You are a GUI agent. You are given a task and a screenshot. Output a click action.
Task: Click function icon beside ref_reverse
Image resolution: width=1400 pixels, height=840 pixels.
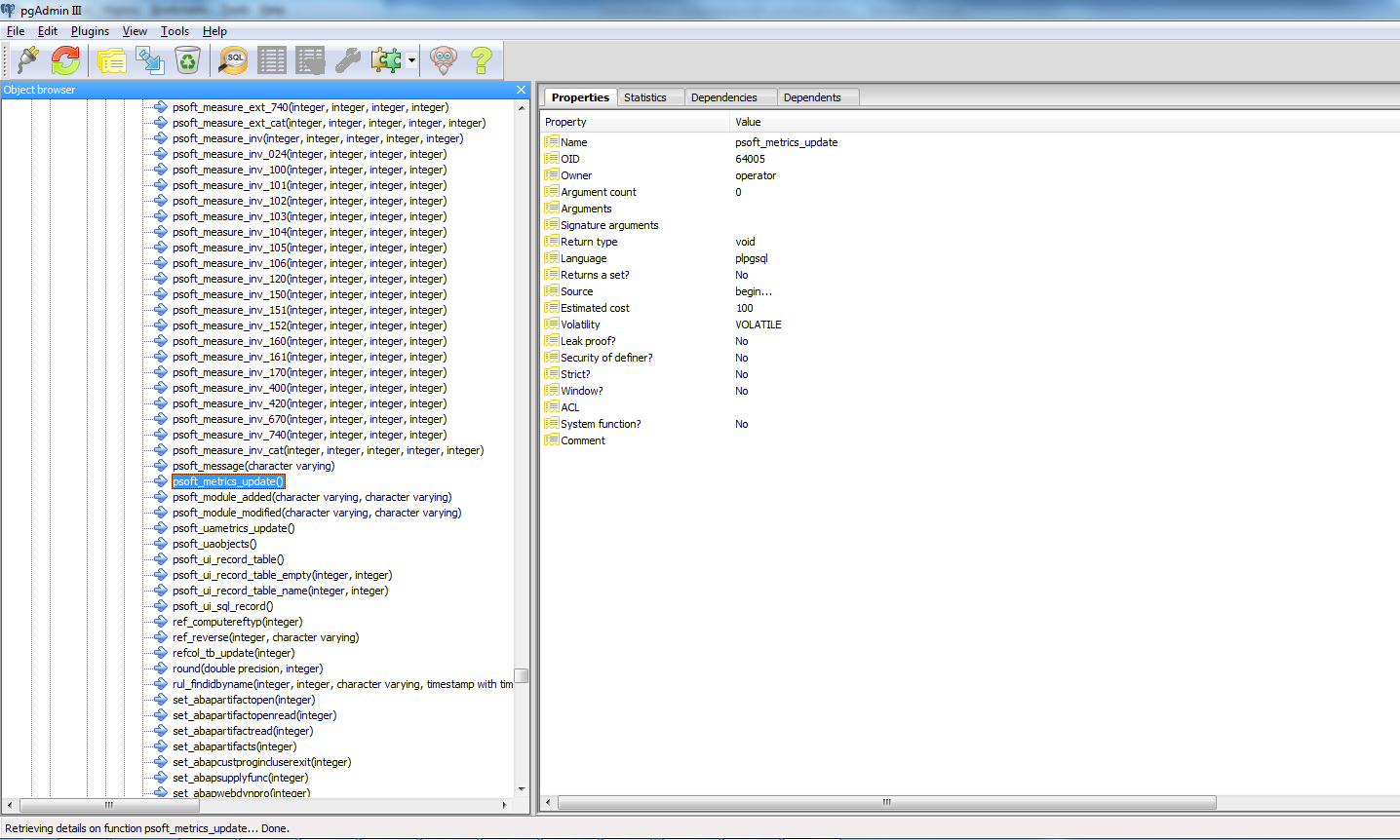point(161,637)
